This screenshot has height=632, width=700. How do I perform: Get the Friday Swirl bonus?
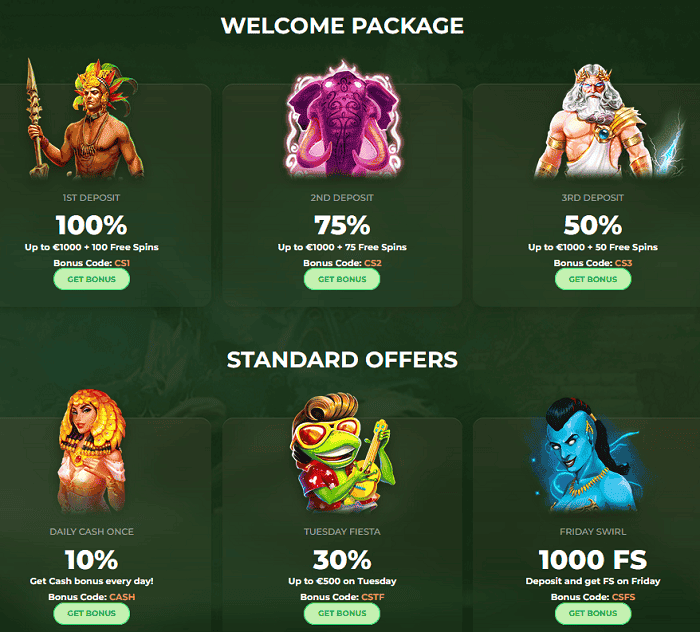(x=593, y=613)
